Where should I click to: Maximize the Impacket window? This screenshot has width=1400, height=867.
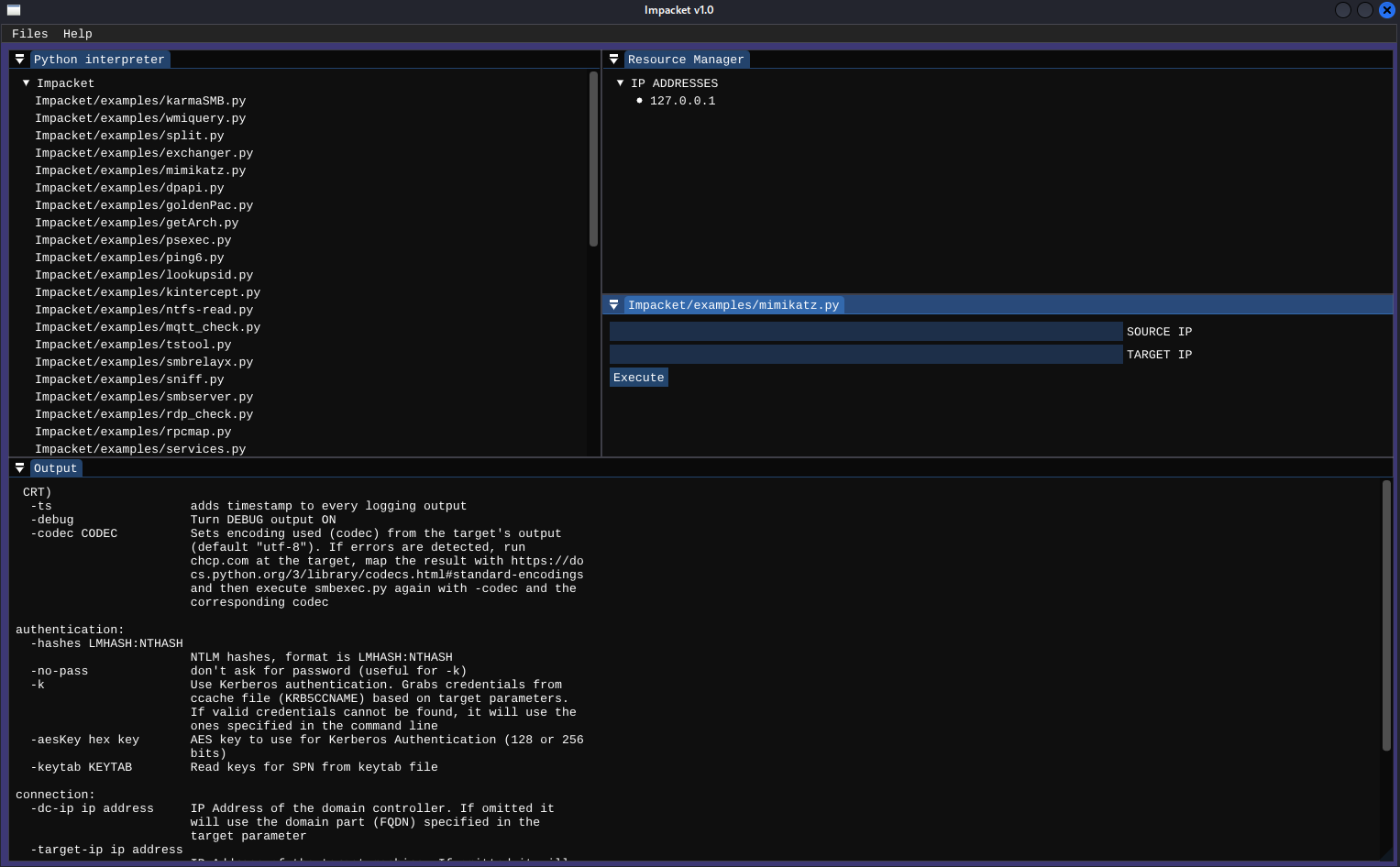pyautogui.click(x=1365, y=10)
